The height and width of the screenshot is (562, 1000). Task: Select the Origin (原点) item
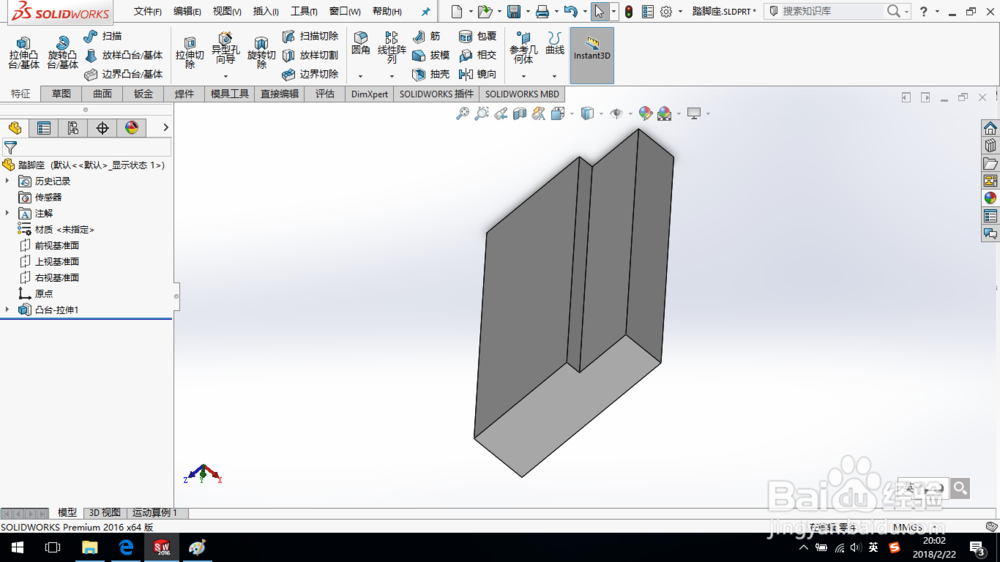point(36,293)
